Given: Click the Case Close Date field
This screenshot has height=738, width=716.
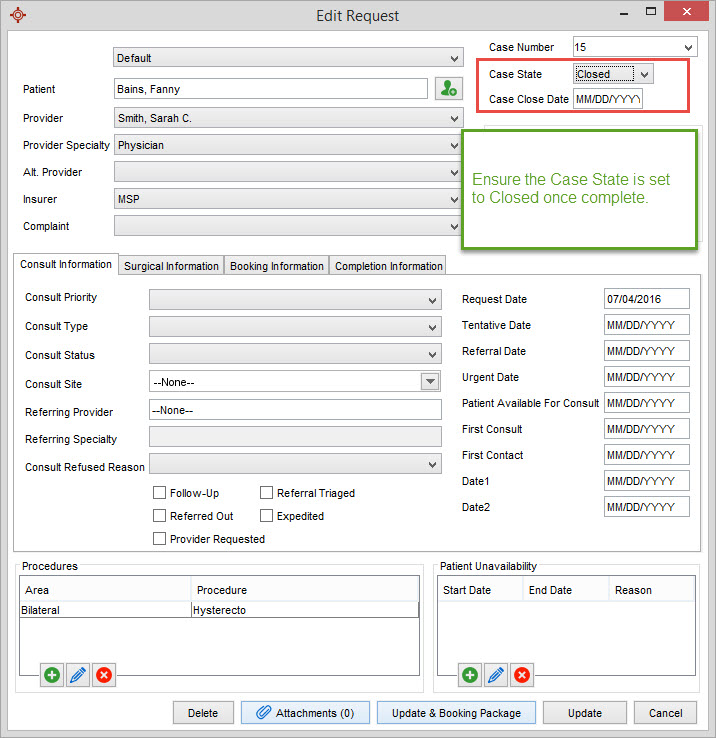Looking at the screenshot, I should [608, 100].
